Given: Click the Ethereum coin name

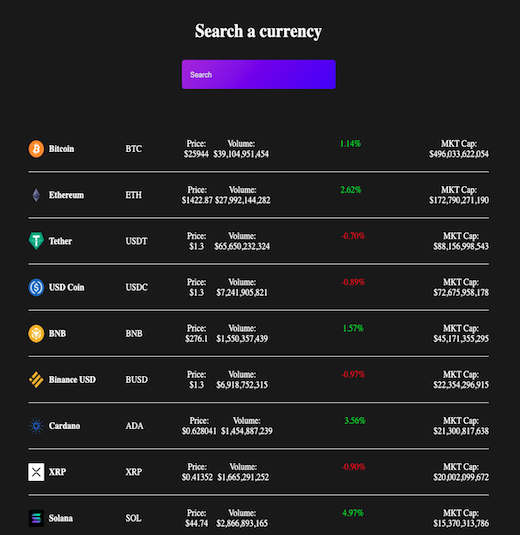Looking at the screenshot, I should click(x=66, y=195).
